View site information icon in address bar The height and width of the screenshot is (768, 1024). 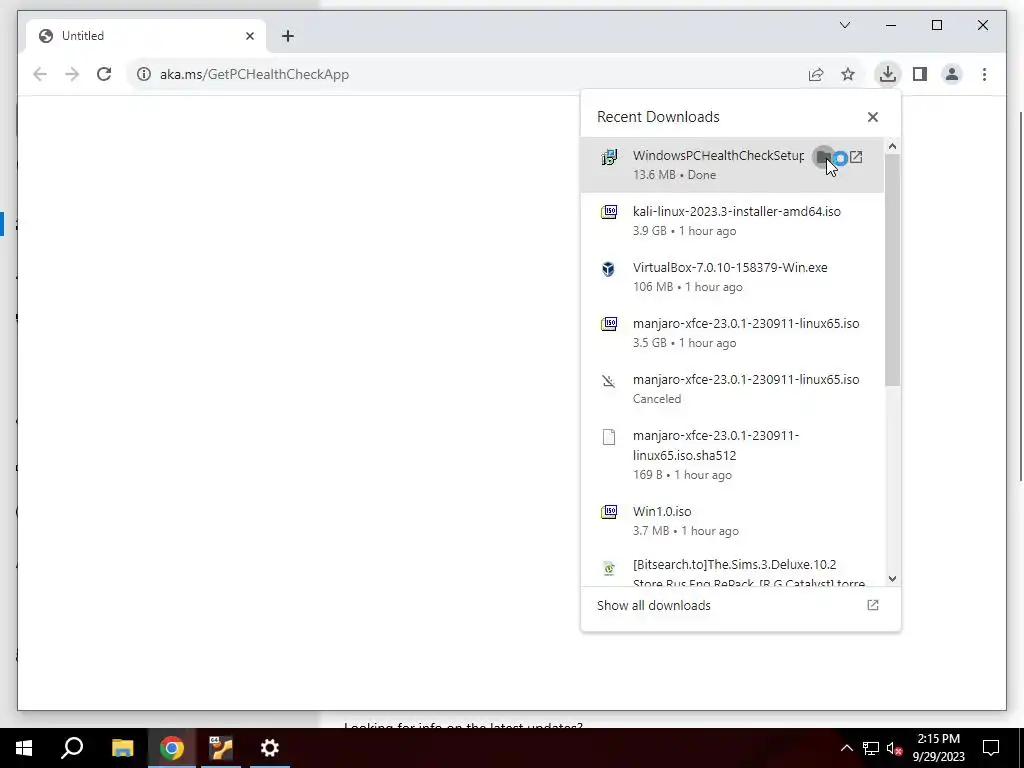click(x=144, y=74)
